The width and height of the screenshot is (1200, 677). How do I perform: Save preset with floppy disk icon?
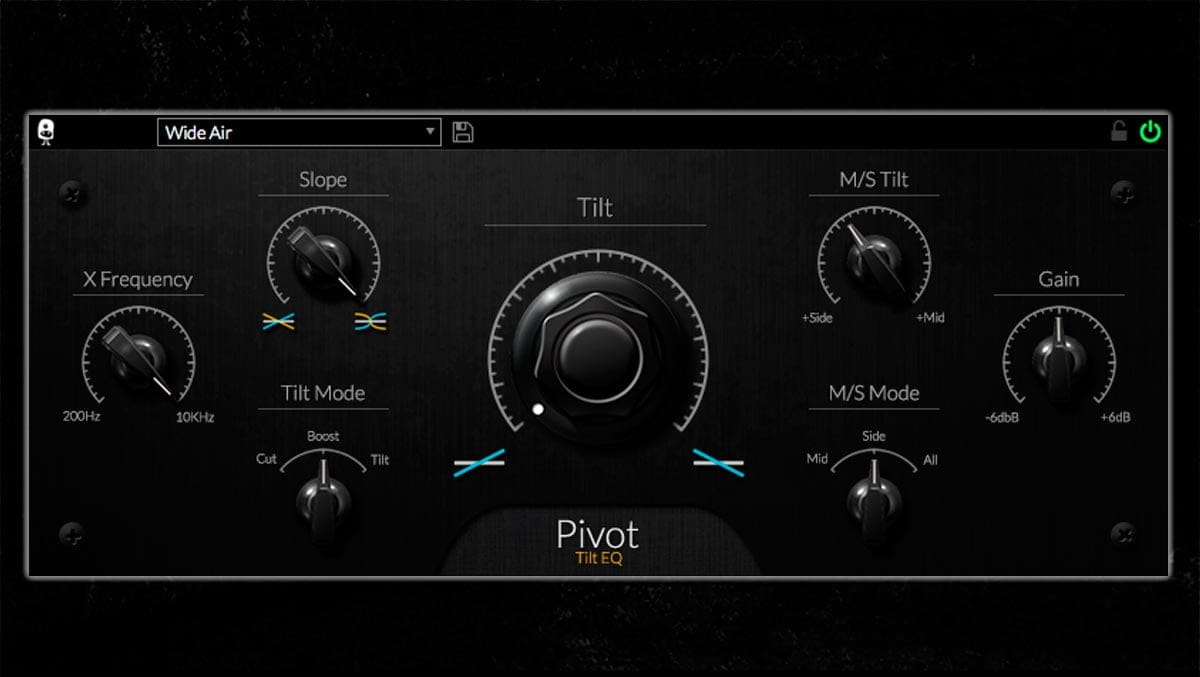[x=463, y=132]
